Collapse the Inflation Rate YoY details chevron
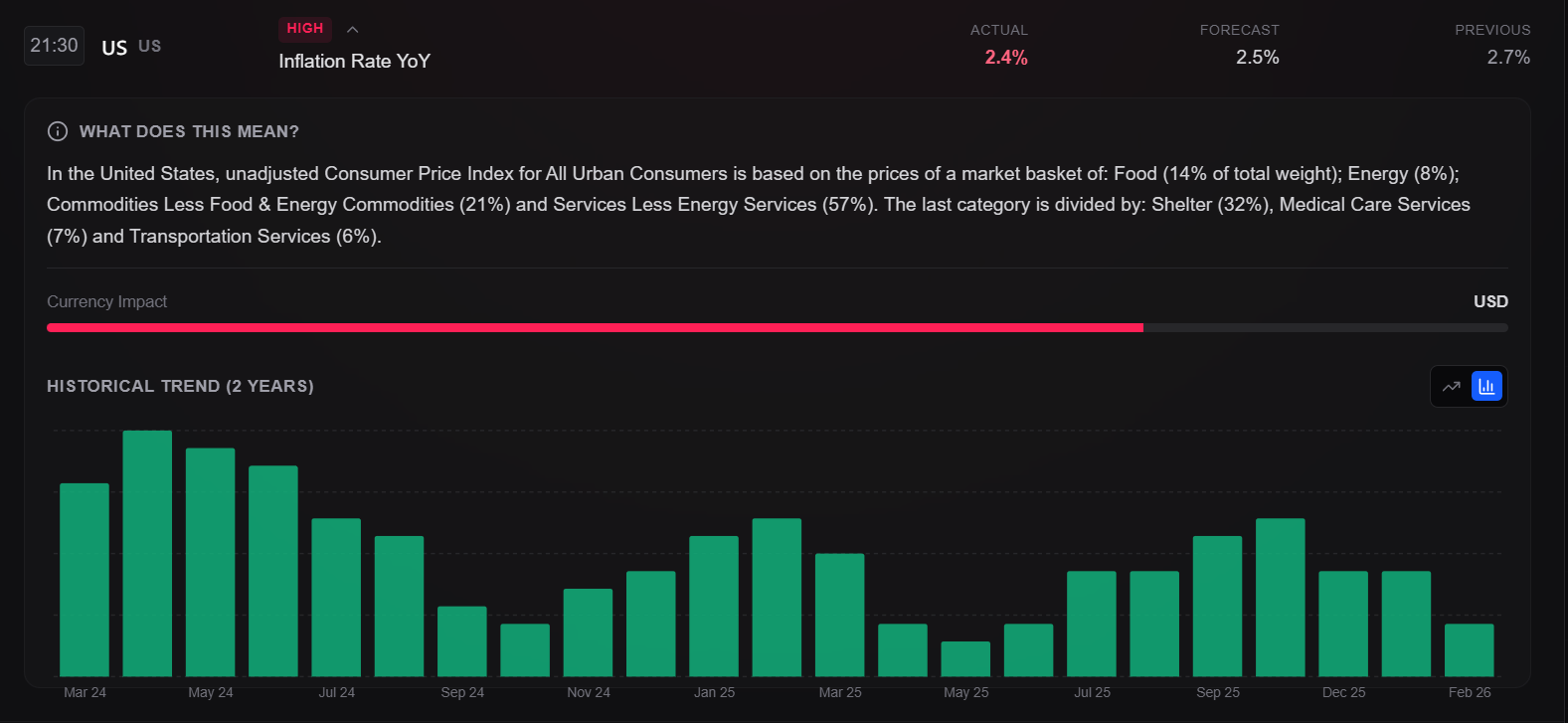Image resolution: width=1568 pixels, height=723 pixels. (x=352, y=30)
